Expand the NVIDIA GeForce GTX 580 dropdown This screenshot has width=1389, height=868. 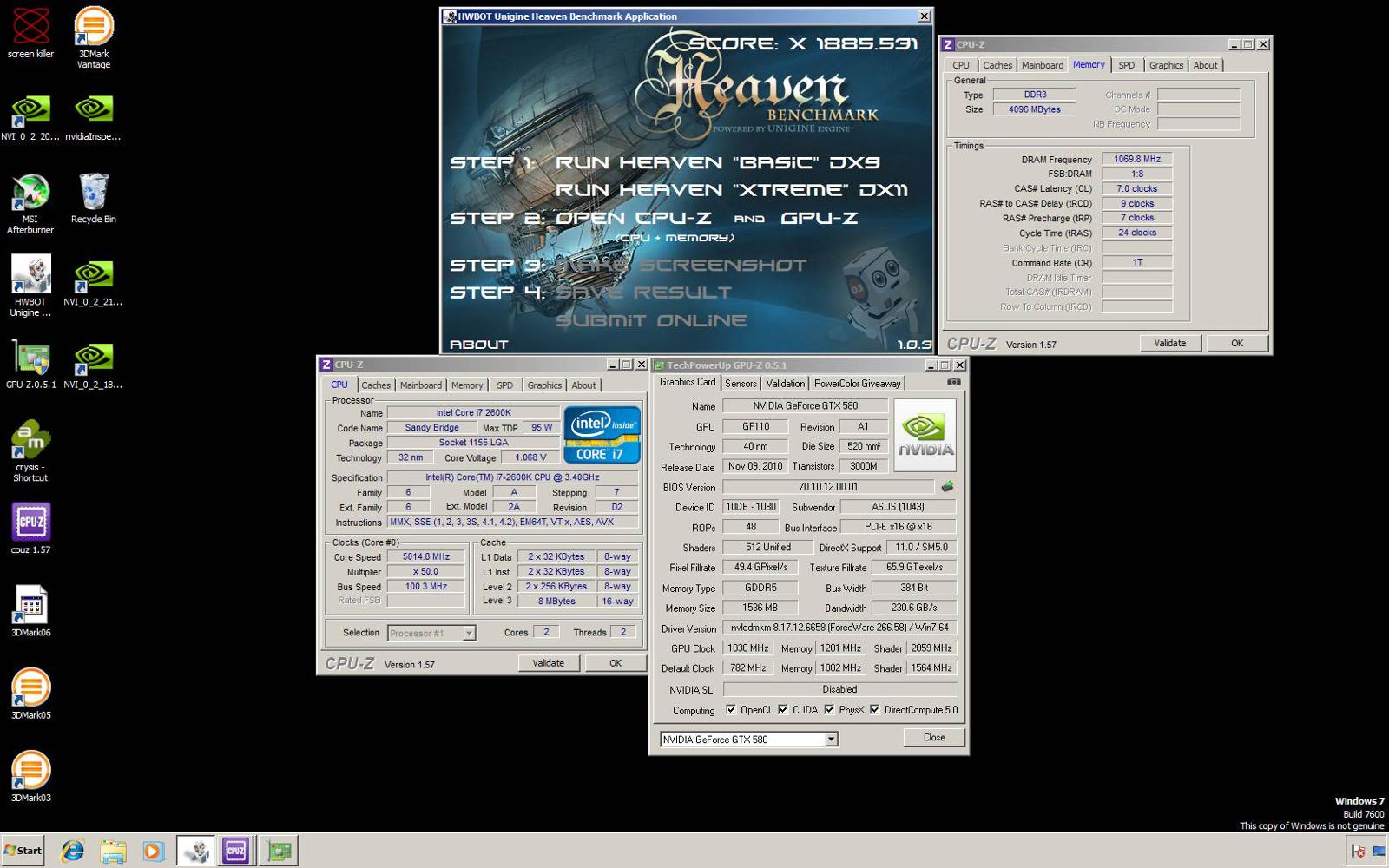(x=831, y=740)
